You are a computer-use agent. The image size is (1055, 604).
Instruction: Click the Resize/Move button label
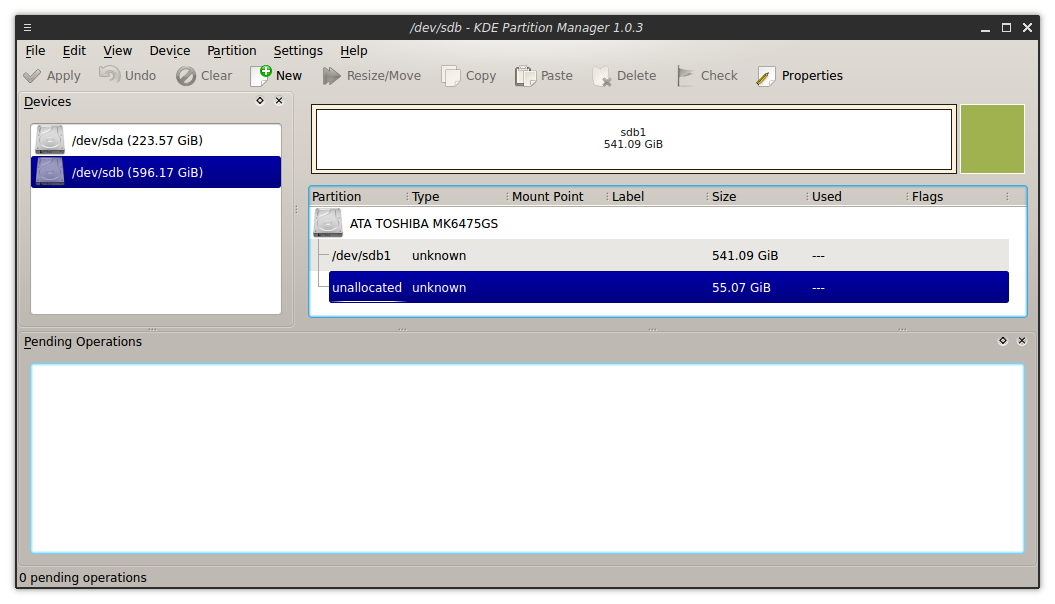pyautogui.click(x=384, y=76)
